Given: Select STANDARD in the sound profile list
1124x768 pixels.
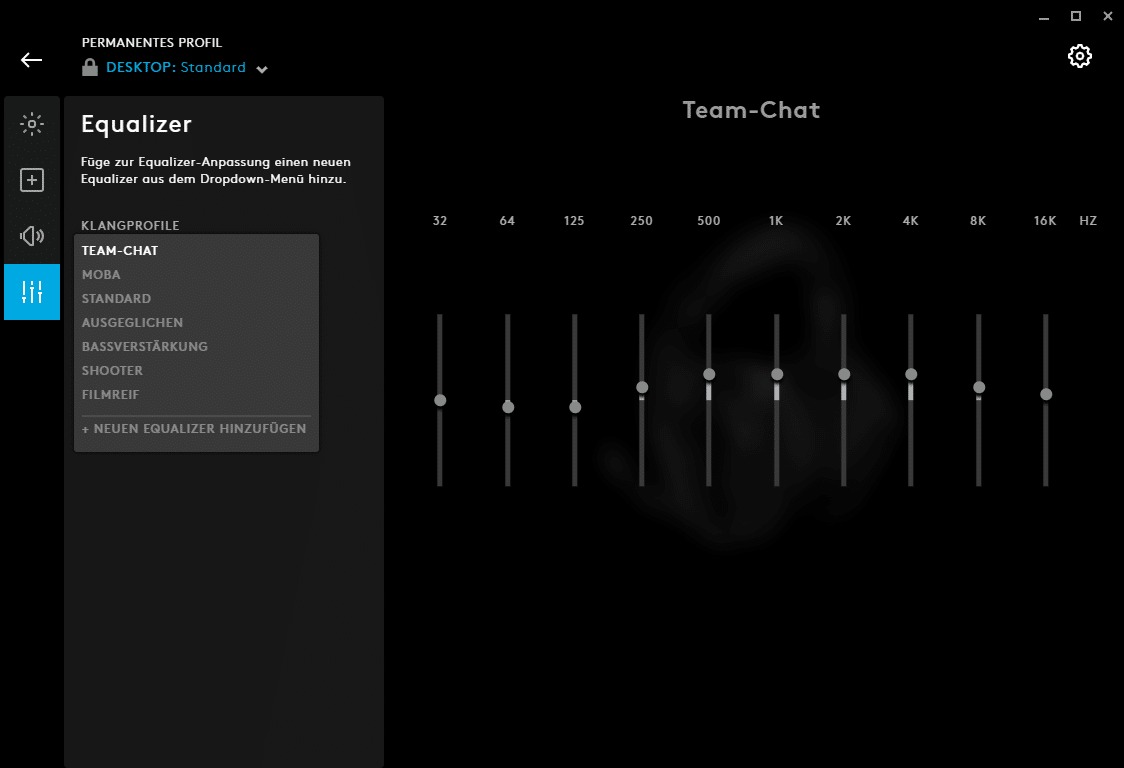Looking at the screenshot, I should [116, 299].
